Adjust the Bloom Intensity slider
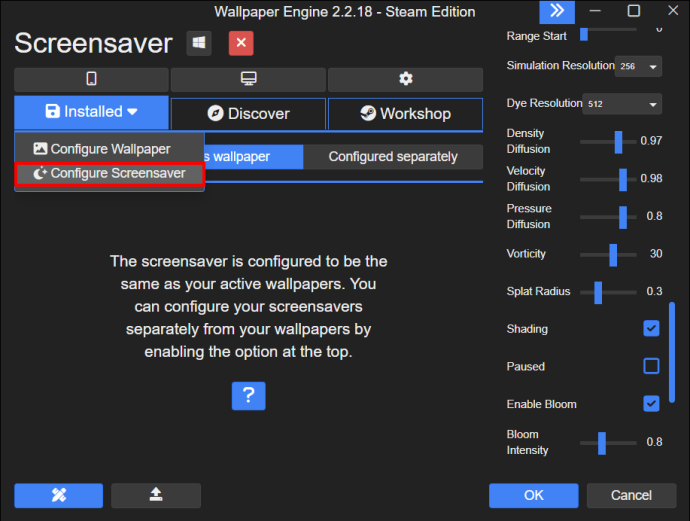 [608, 443]
